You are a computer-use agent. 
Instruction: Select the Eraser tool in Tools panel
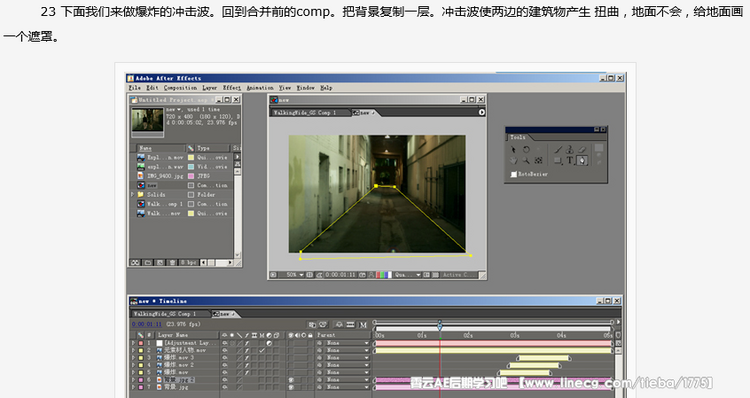[582, 150]
